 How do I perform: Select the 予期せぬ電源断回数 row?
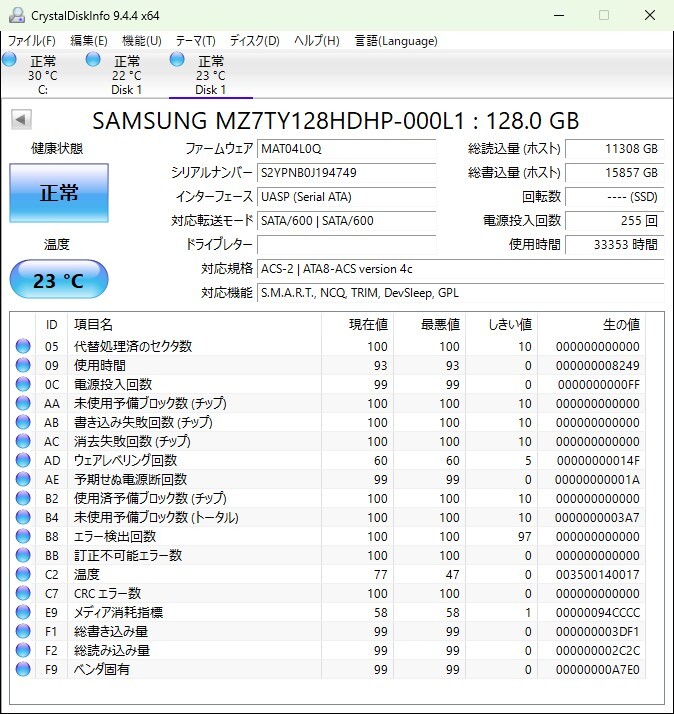pos(327,479)
